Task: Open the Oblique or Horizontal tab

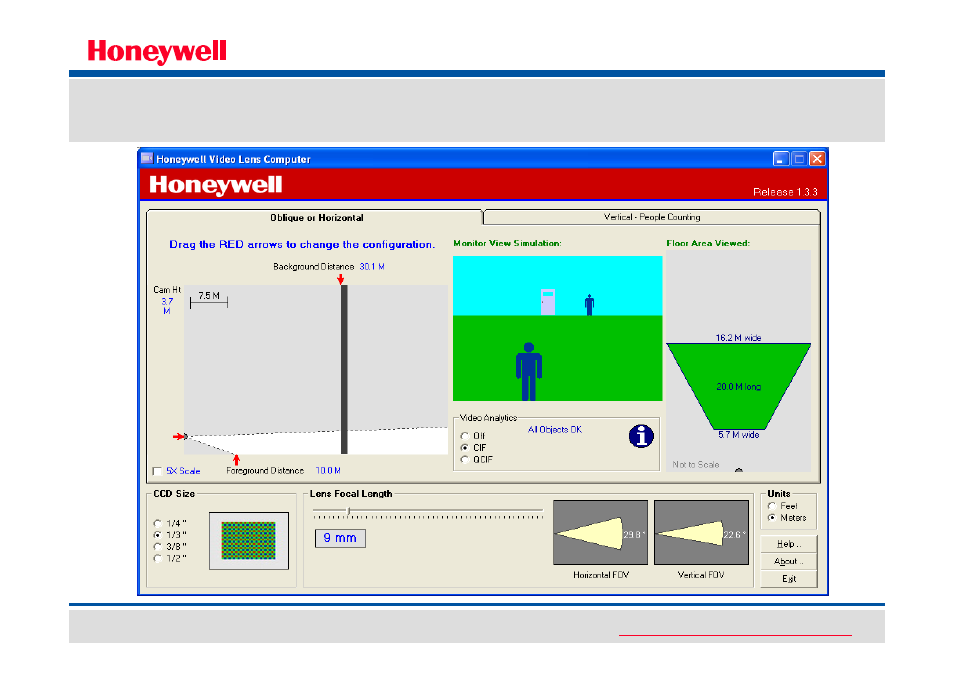Action: click(315, 218)
